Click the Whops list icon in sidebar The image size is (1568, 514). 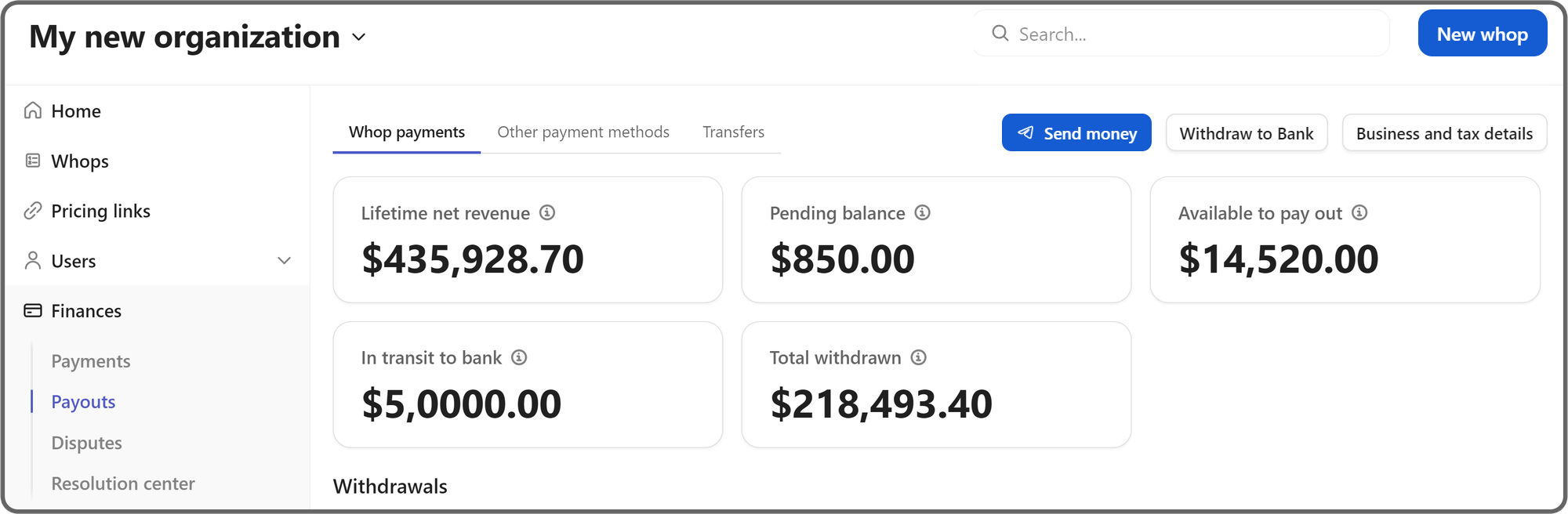click(33, 161)
